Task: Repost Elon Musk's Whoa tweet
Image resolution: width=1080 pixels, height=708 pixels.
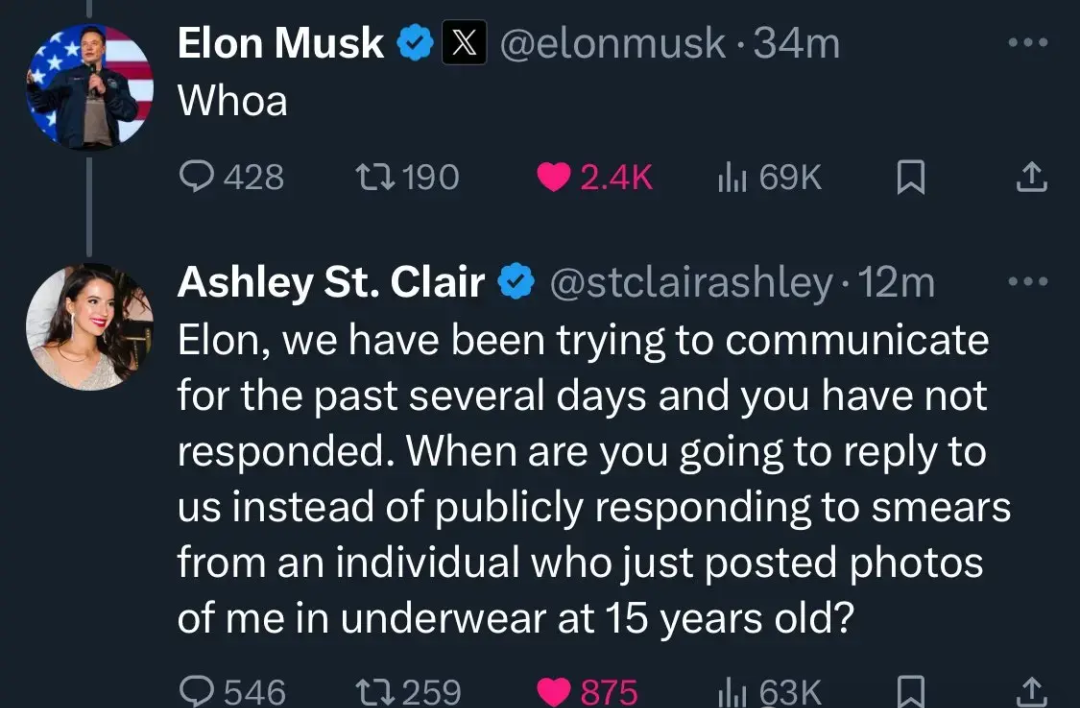Action: click(408, 177)
